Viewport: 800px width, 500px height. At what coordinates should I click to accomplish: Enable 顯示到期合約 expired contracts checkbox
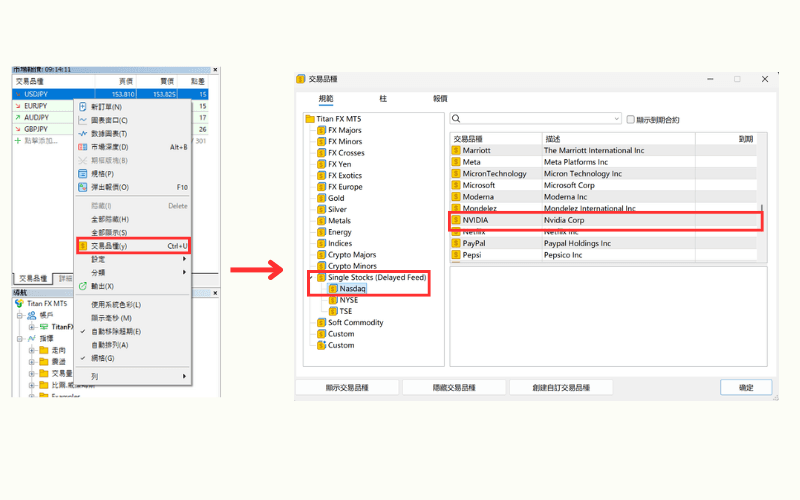[631, 119]
